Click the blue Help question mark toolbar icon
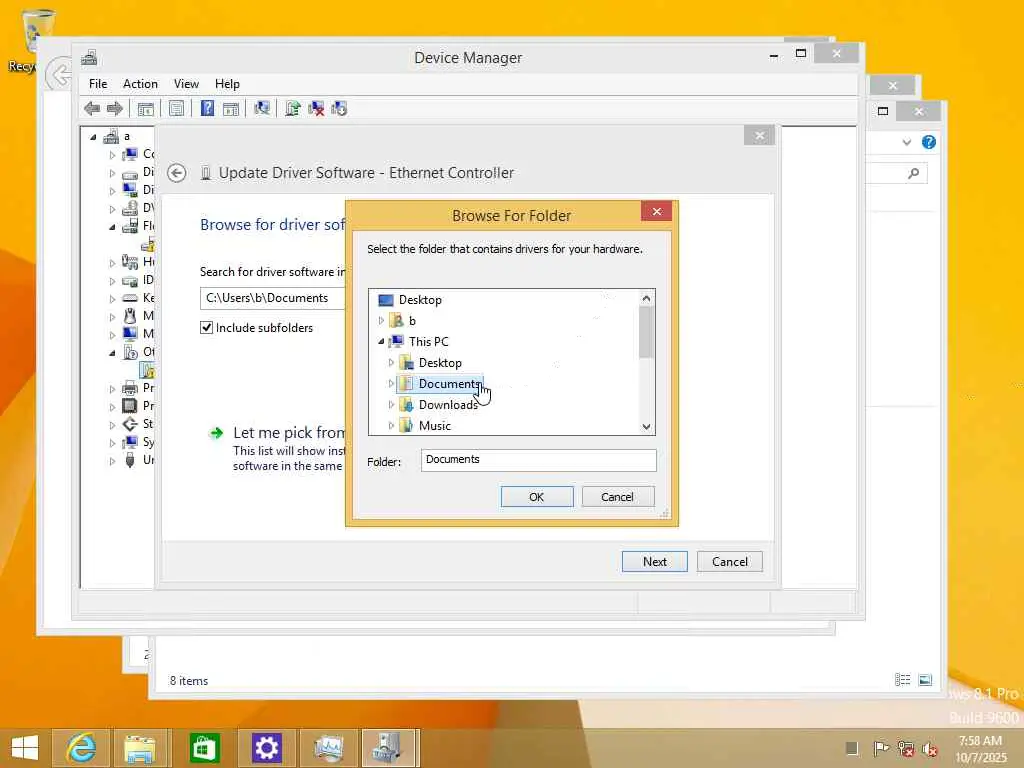The height and width of the screenshot is (768, 1024). [207, 108]
